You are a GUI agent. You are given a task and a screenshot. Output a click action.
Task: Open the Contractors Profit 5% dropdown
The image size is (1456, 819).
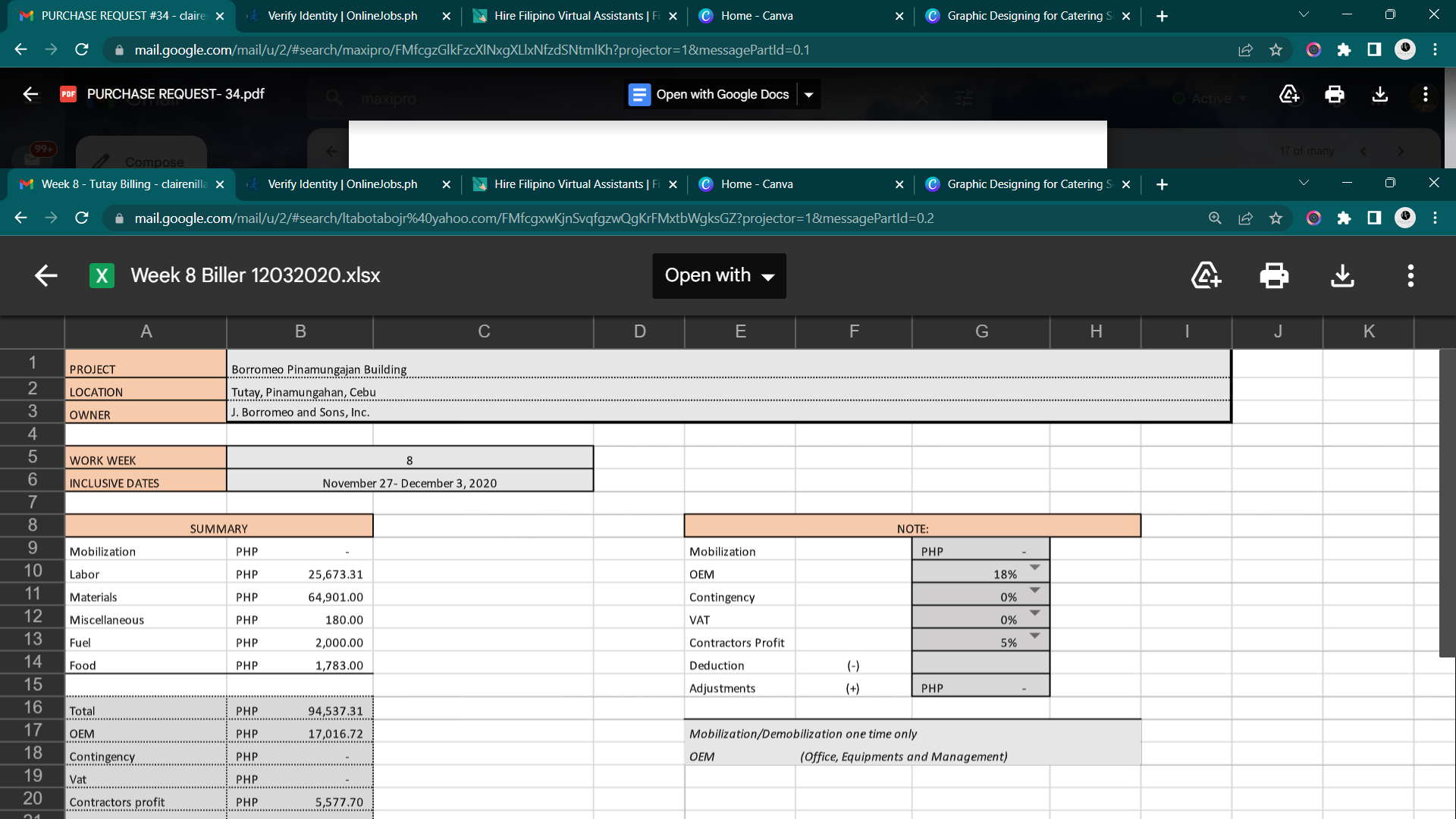click(x=1034, y=636)
